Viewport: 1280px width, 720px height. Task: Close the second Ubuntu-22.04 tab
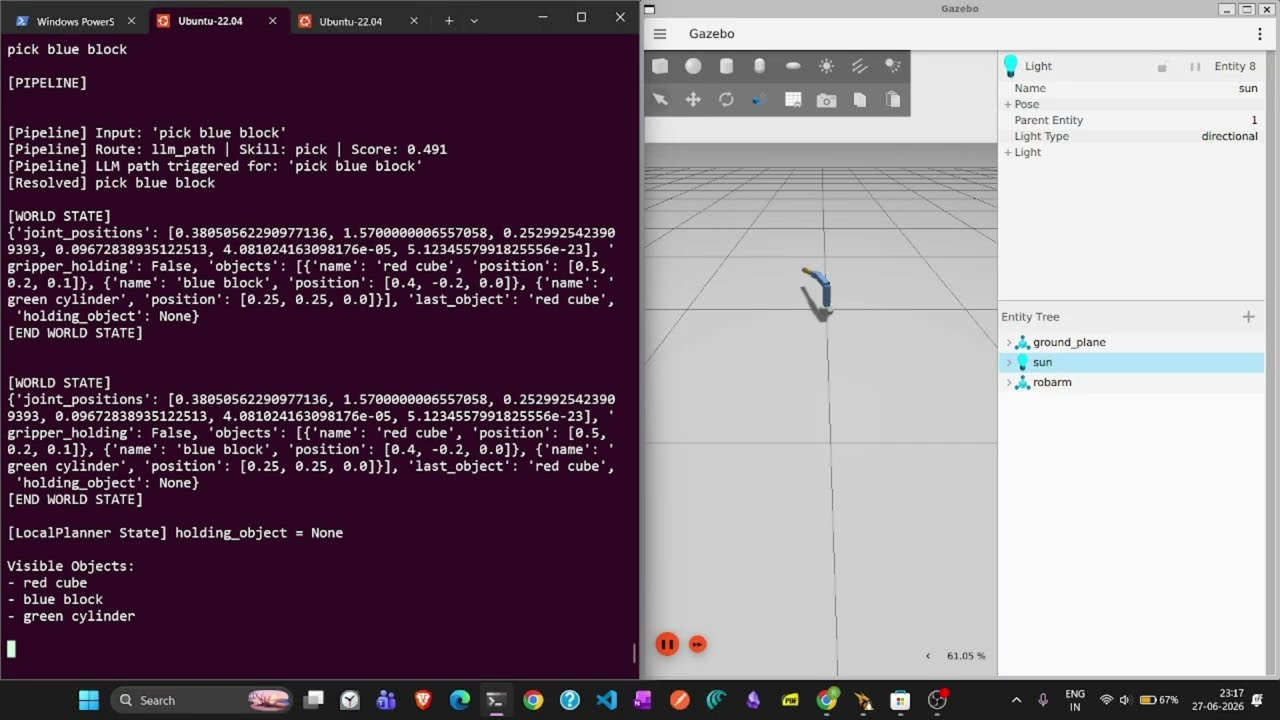[414, 21]
